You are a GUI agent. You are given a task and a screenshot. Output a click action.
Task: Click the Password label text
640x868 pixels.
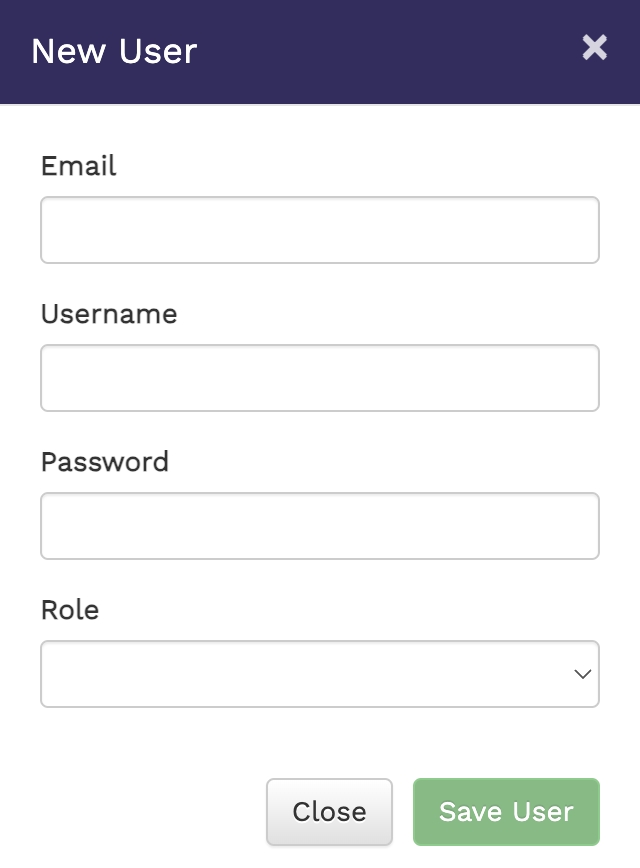click(105, 462)
